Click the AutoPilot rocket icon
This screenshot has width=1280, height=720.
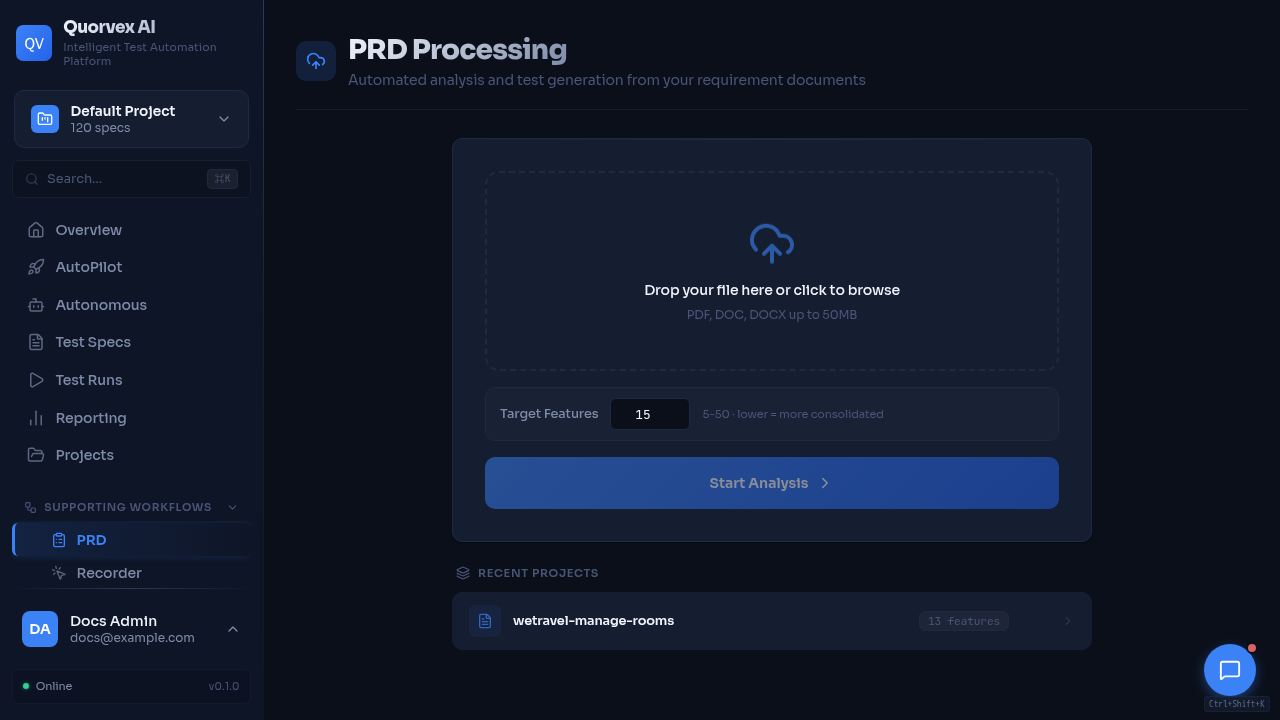click(x=36, y=267)
